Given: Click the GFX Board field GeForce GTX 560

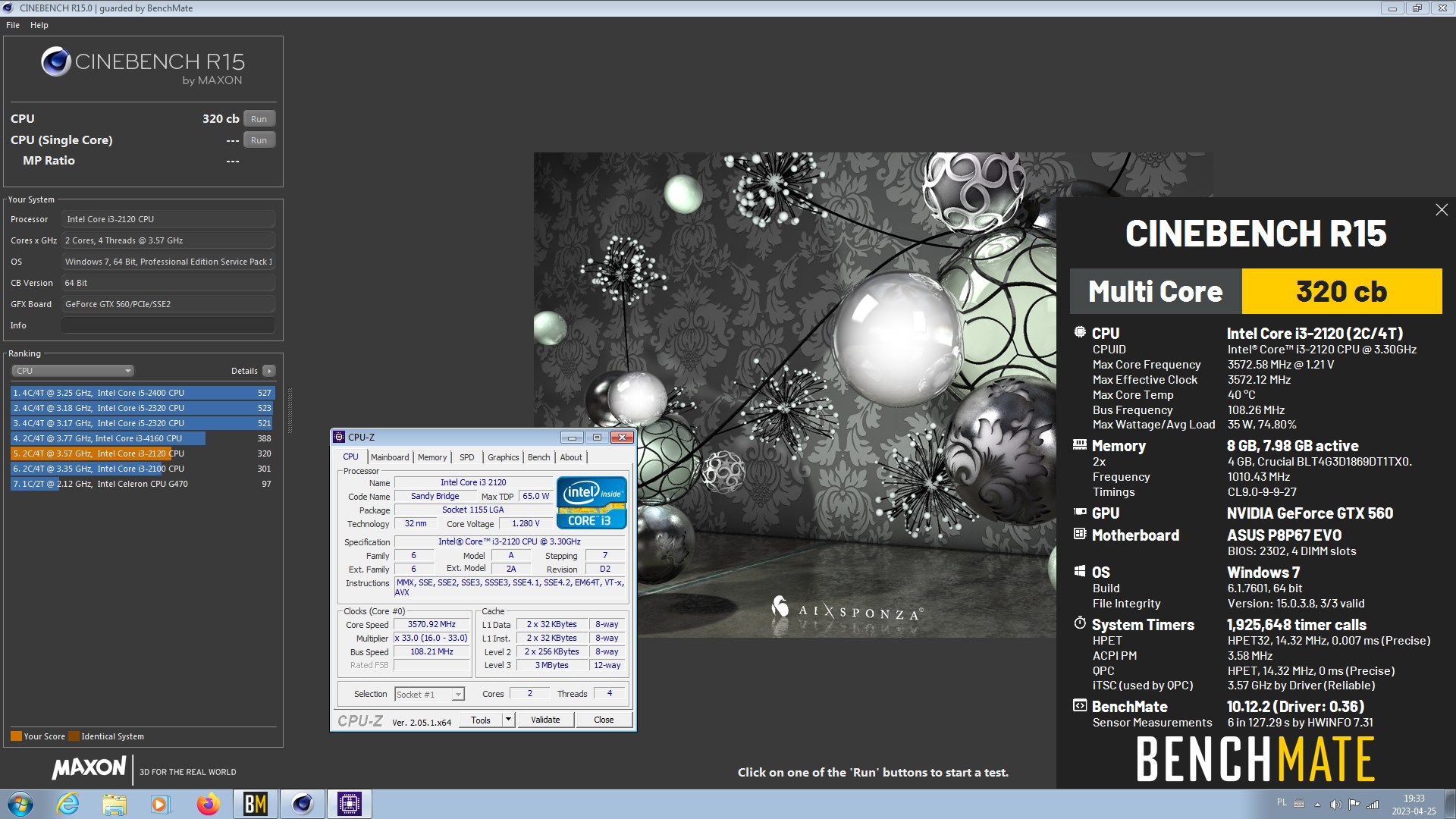Looking at the screenshot, I should pos(168,304).
